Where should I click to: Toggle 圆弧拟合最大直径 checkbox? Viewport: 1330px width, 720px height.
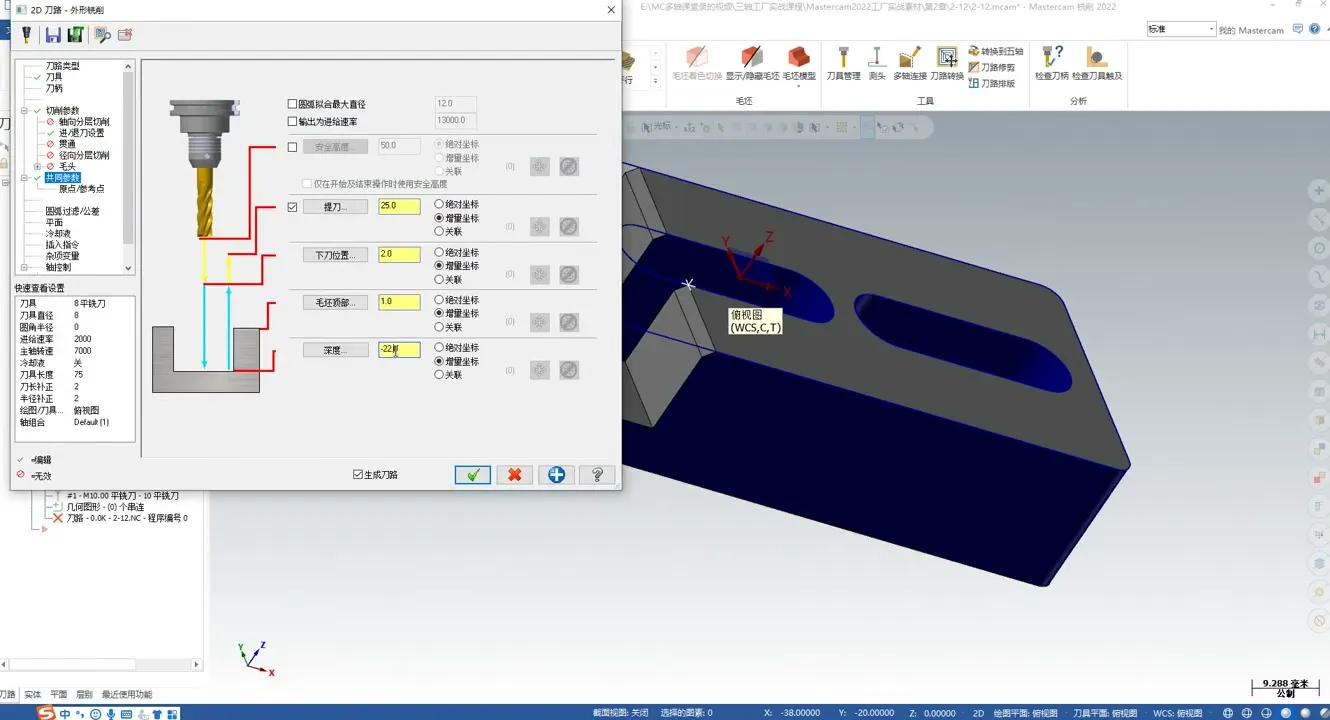tap(292, 104)
